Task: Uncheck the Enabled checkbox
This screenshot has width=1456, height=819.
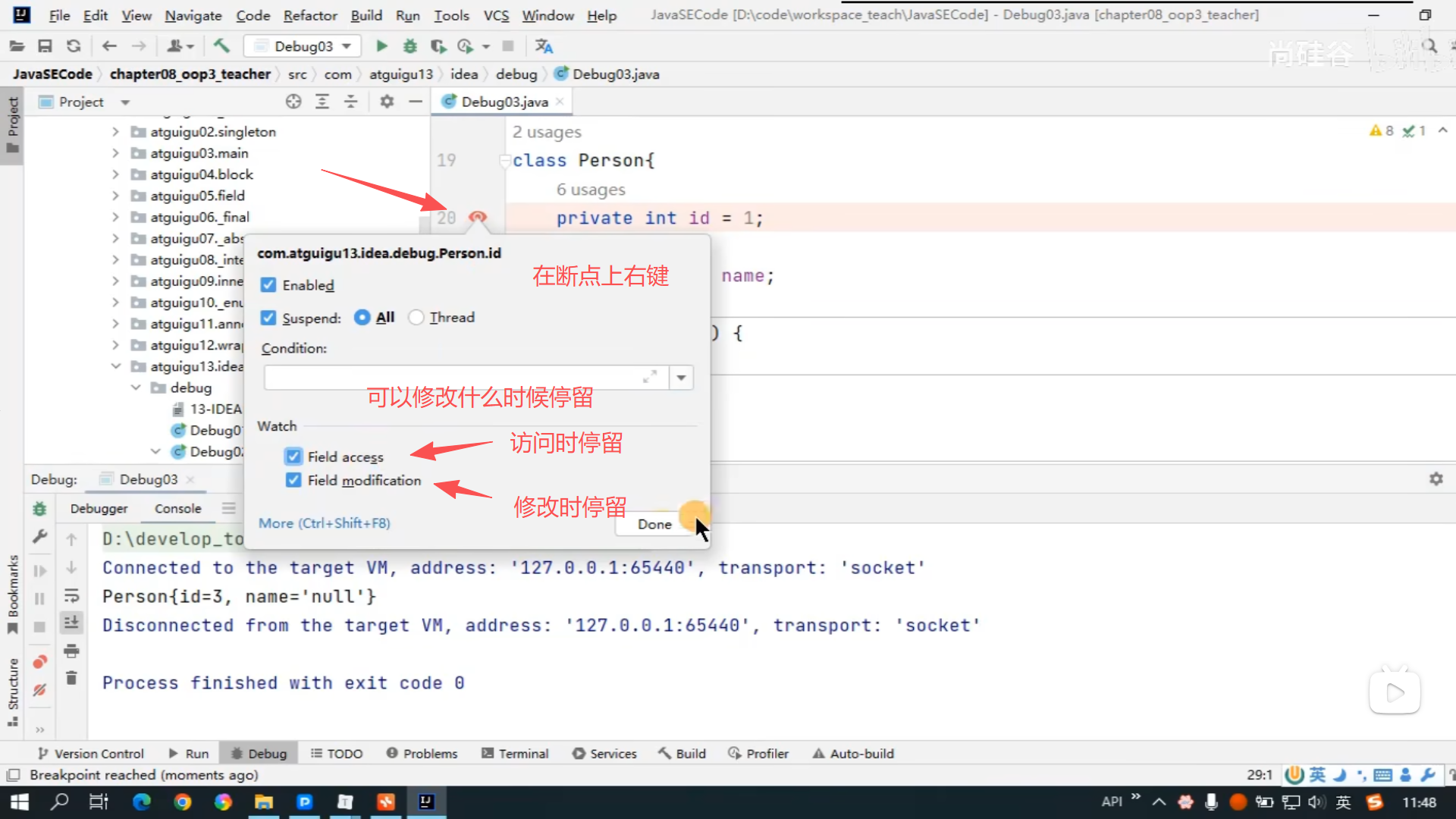Action: coord(268,285)
